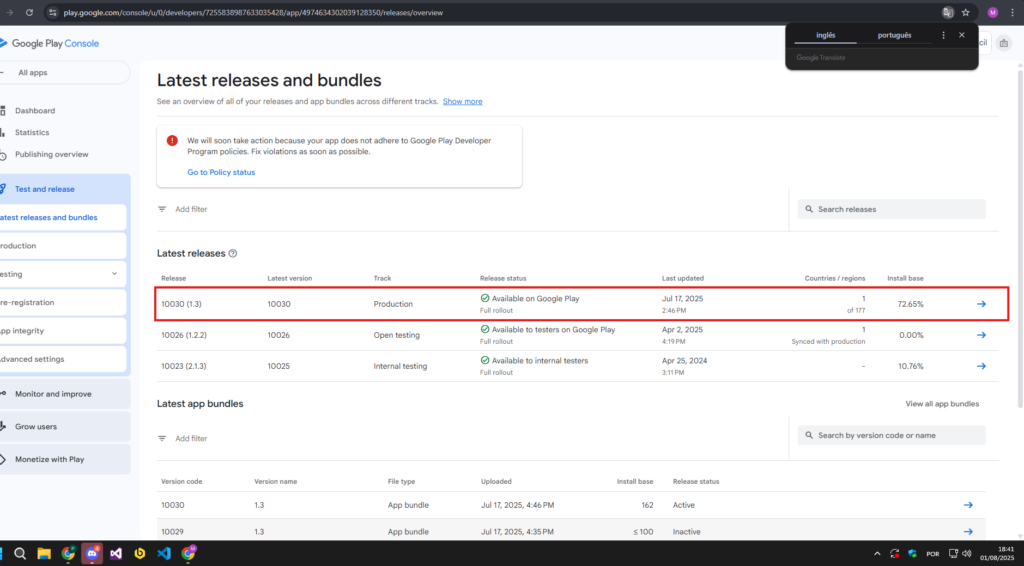Click the Go to Policy status link
The width and height of the screenshot is (1024, 566).
221,172
